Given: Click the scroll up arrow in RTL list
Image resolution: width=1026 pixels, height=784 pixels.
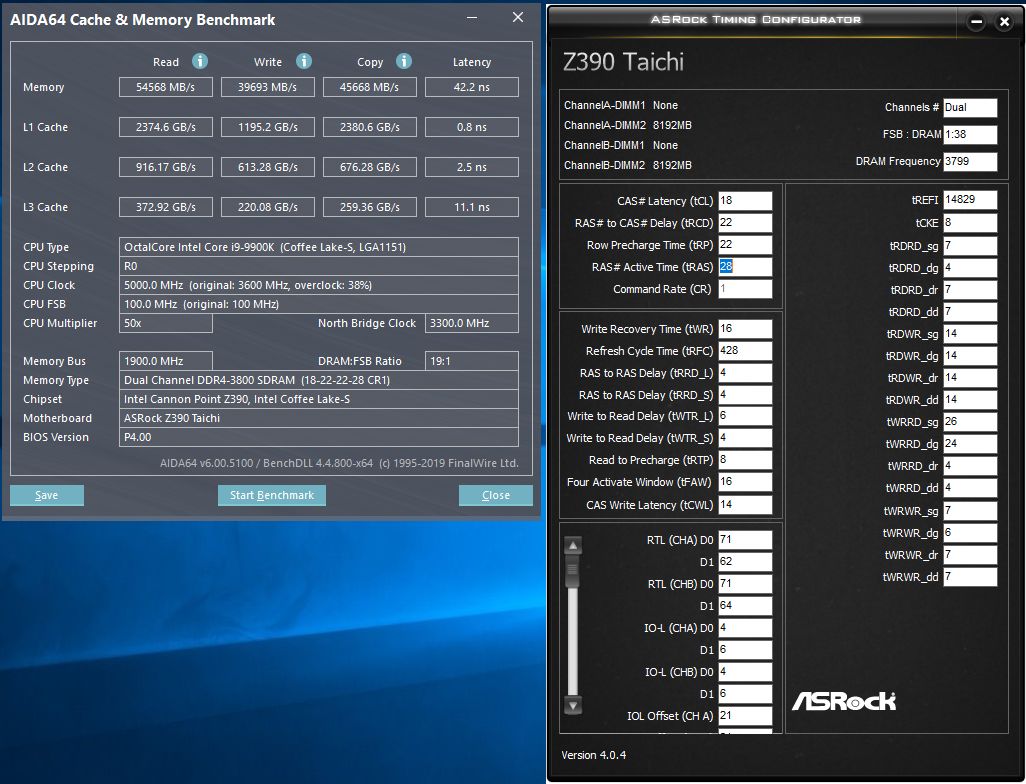Looking at the screenshot, I should tap(573, 545).
